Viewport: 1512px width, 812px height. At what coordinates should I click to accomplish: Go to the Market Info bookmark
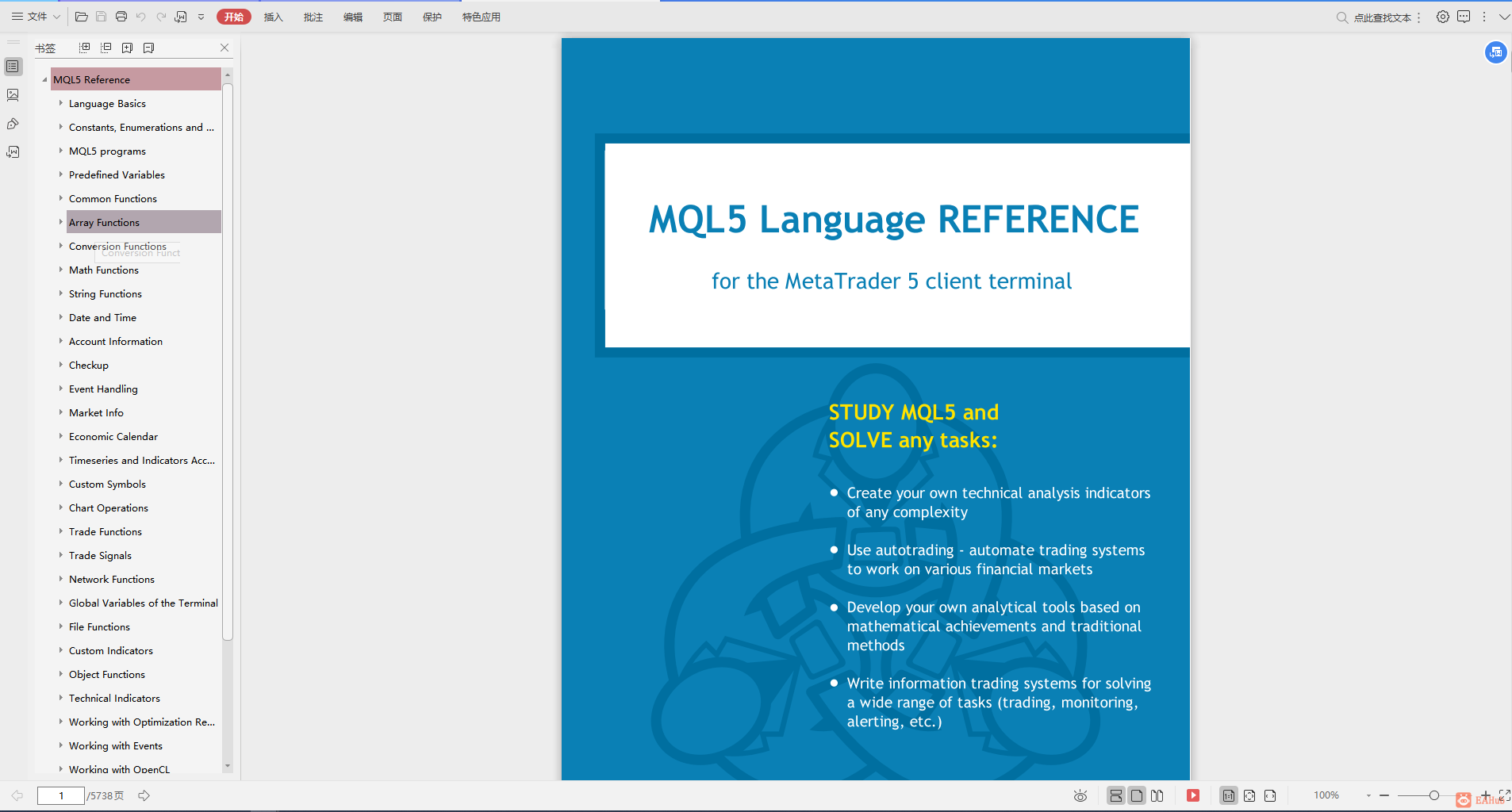[96, 412]
